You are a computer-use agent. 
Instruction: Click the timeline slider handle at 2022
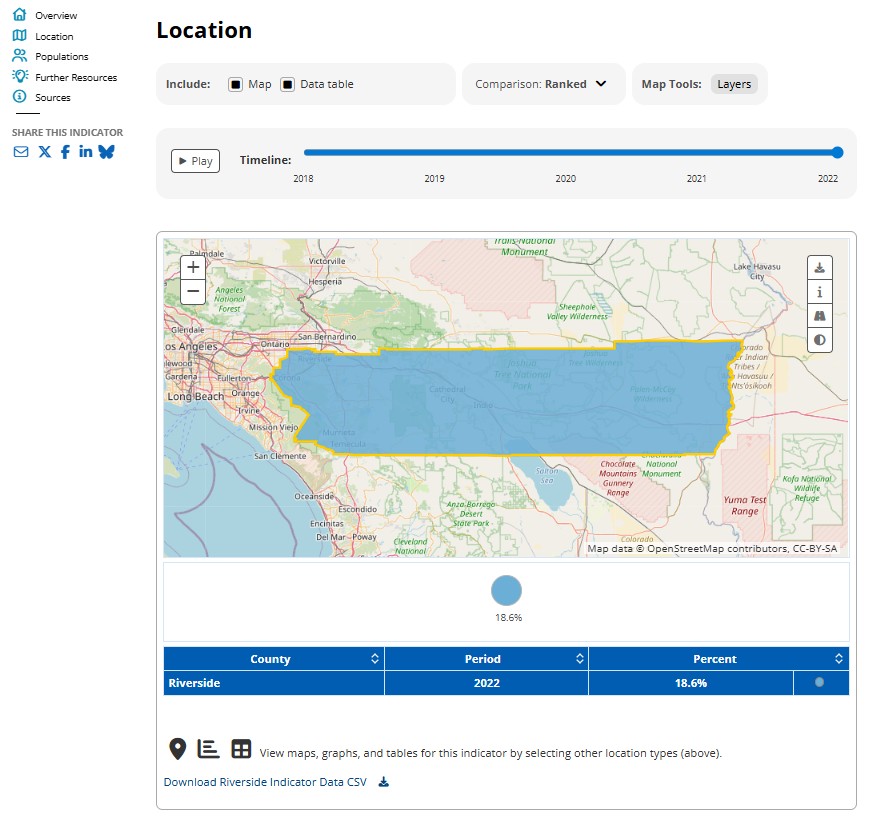click(x=837, y=153)
